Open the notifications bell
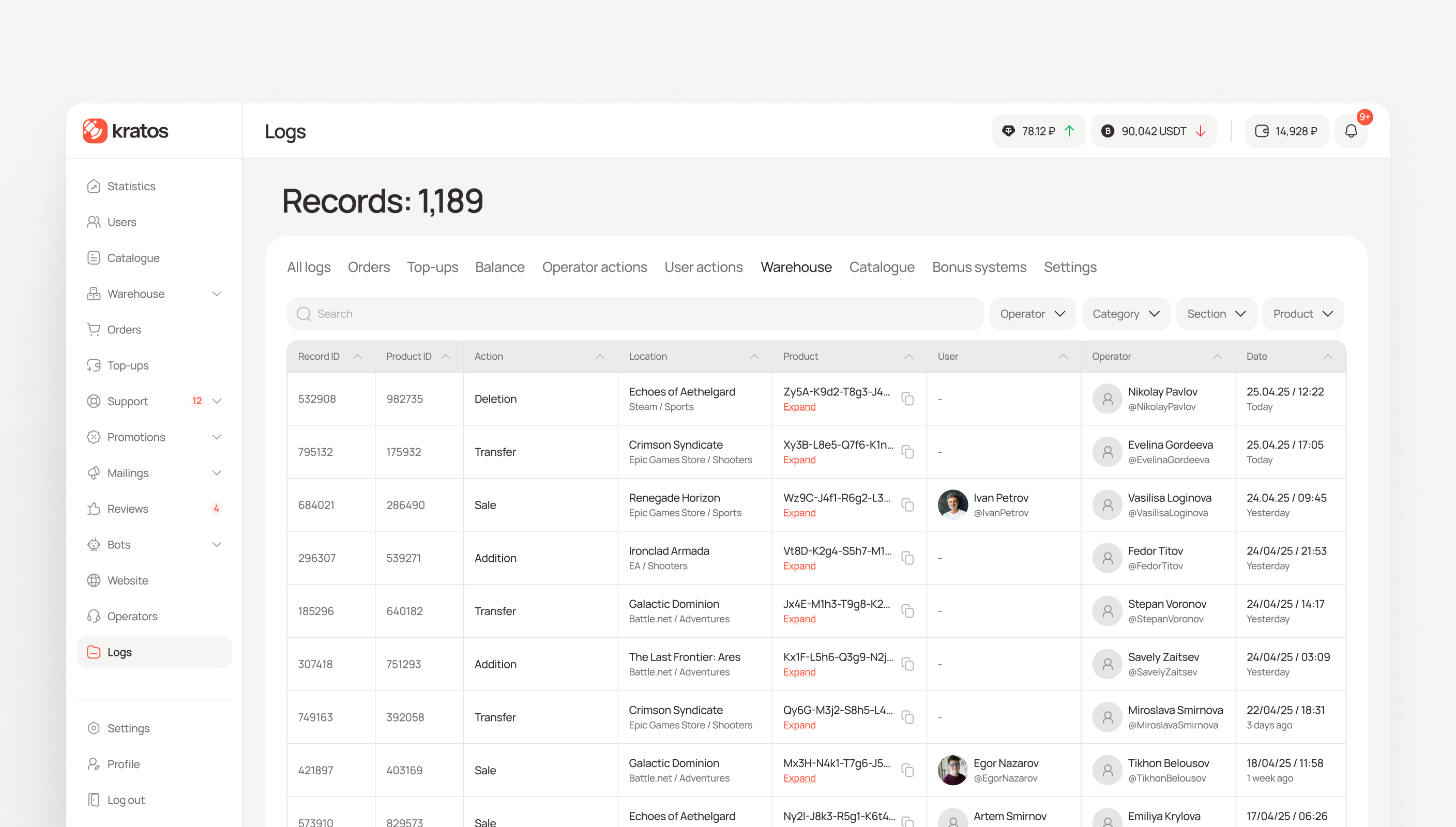The width and height of the screenshot is (1456, 827). pos(1351,131)
